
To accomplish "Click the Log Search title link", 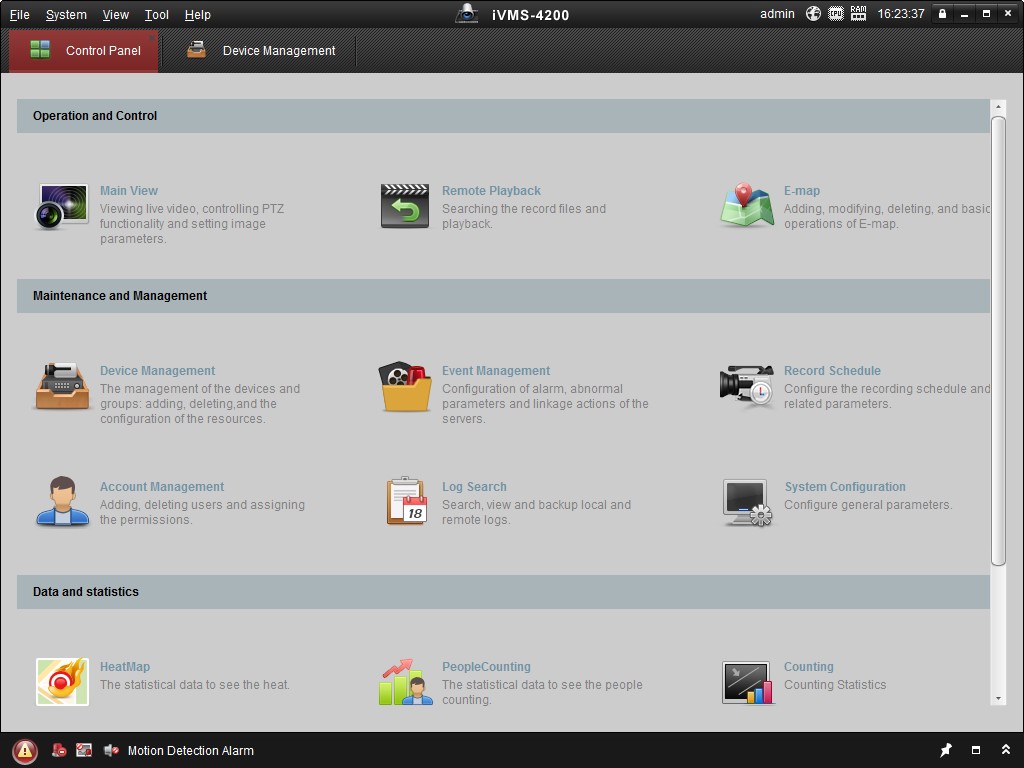I will [474, 487].
